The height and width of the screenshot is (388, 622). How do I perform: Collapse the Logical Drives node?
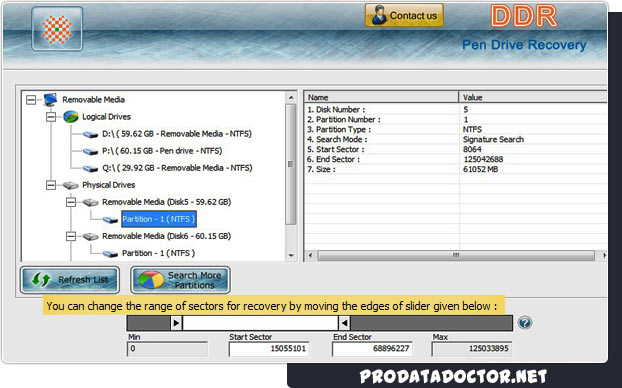click(x=51, y=117)
